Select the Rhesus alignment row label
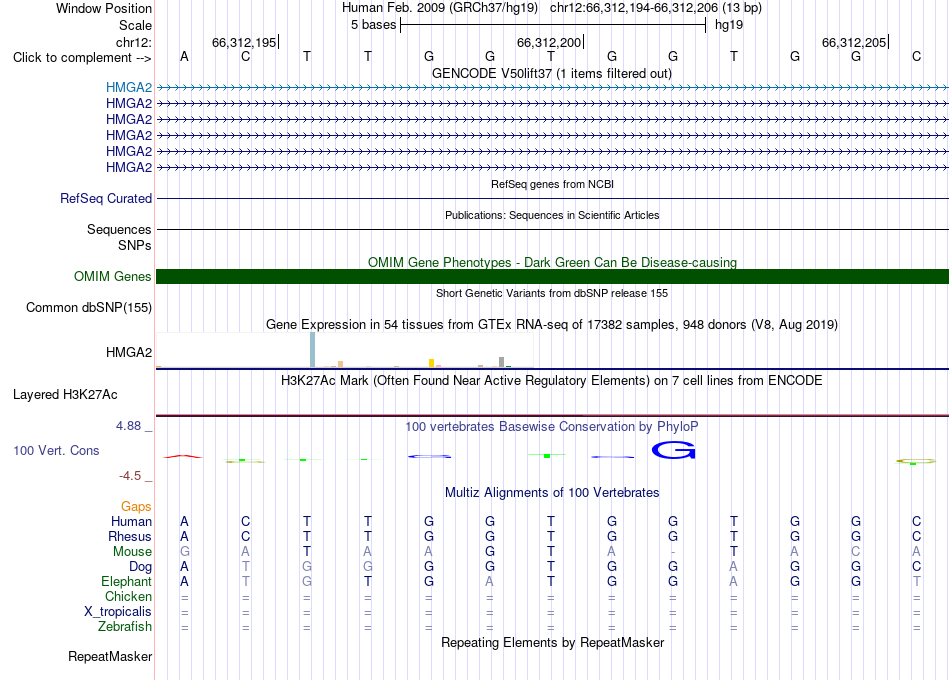Screen dimensions: 950x680 pos(130,536)
